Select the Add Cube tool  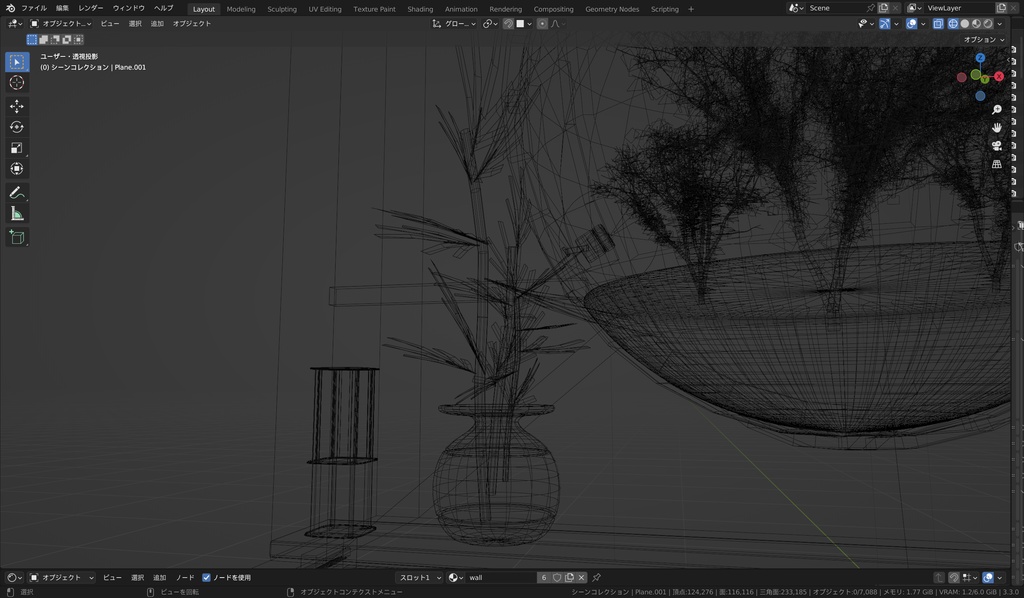click(17, 237)
